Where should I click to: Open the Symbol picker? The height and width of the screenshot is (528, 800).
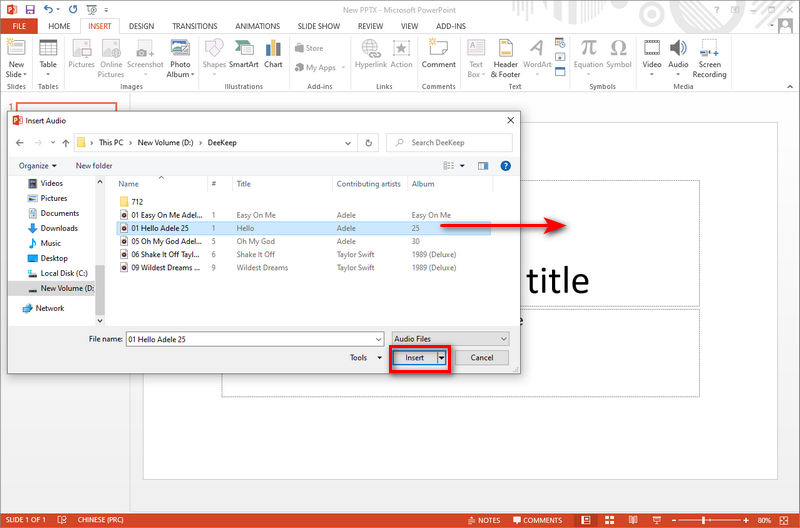(619, 54)
